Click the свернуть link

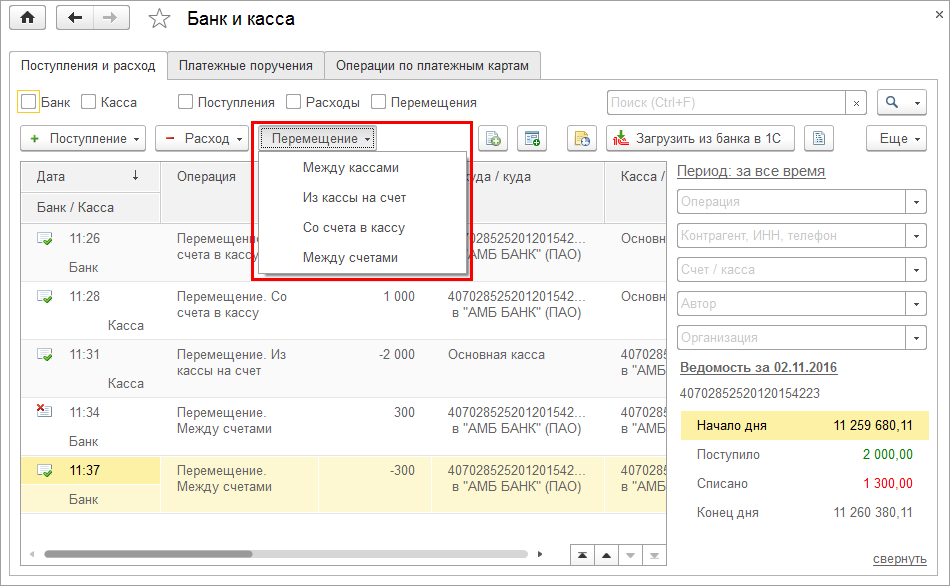coord(900,558)
